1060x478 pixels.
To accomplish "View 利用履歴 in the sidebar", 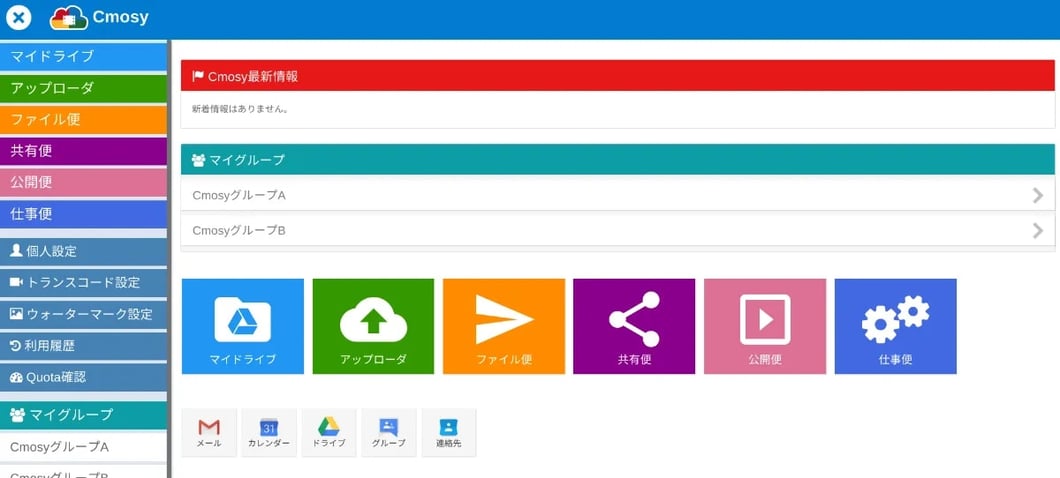I will tap(83, 346).
